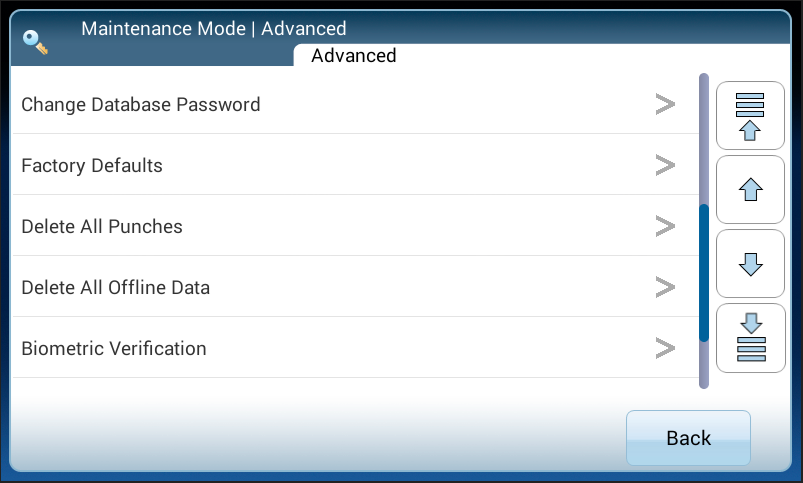Click the Biometric Verification chevron arrow
Screen dimensions: 803x483
pos(665,348)
